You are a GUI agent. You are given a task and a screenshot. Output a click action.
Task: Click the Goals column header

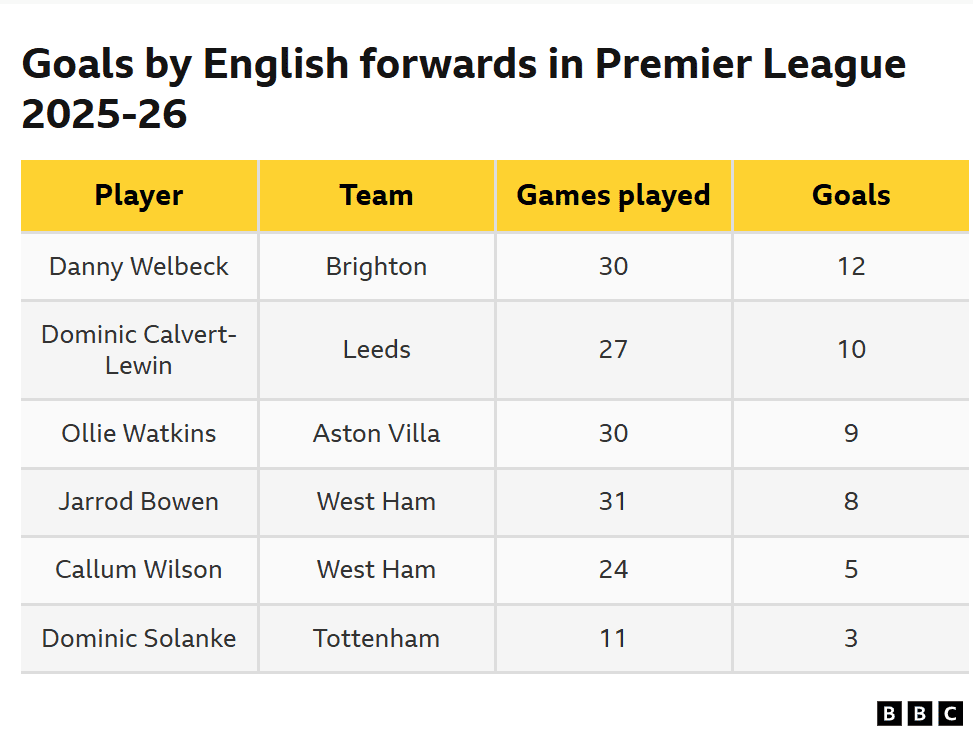coord(851,195)
